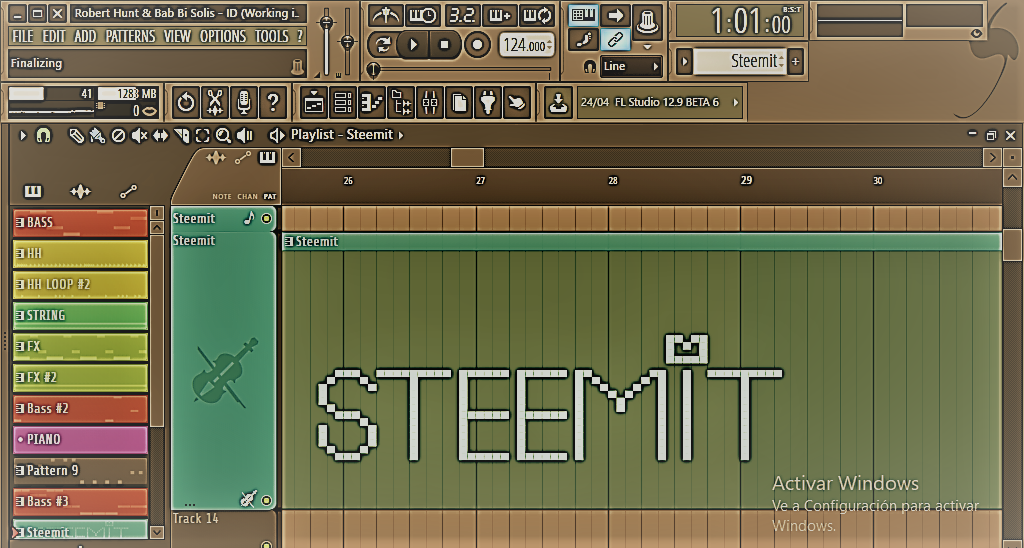Click the multilink-to-controllers knob icon
The width and height of the screenshot is (1024, 548).
click(647, 22)
